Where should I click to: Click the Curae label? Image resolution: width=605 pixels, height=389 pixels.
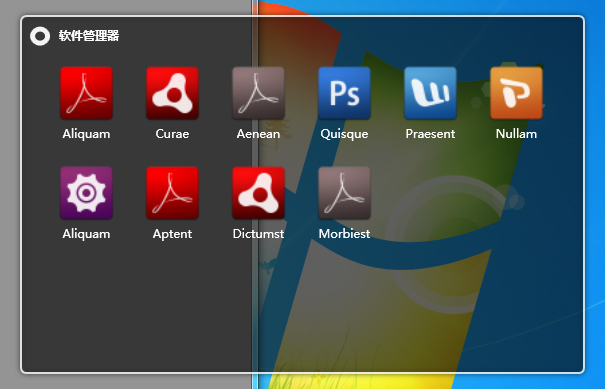(172, 134)
